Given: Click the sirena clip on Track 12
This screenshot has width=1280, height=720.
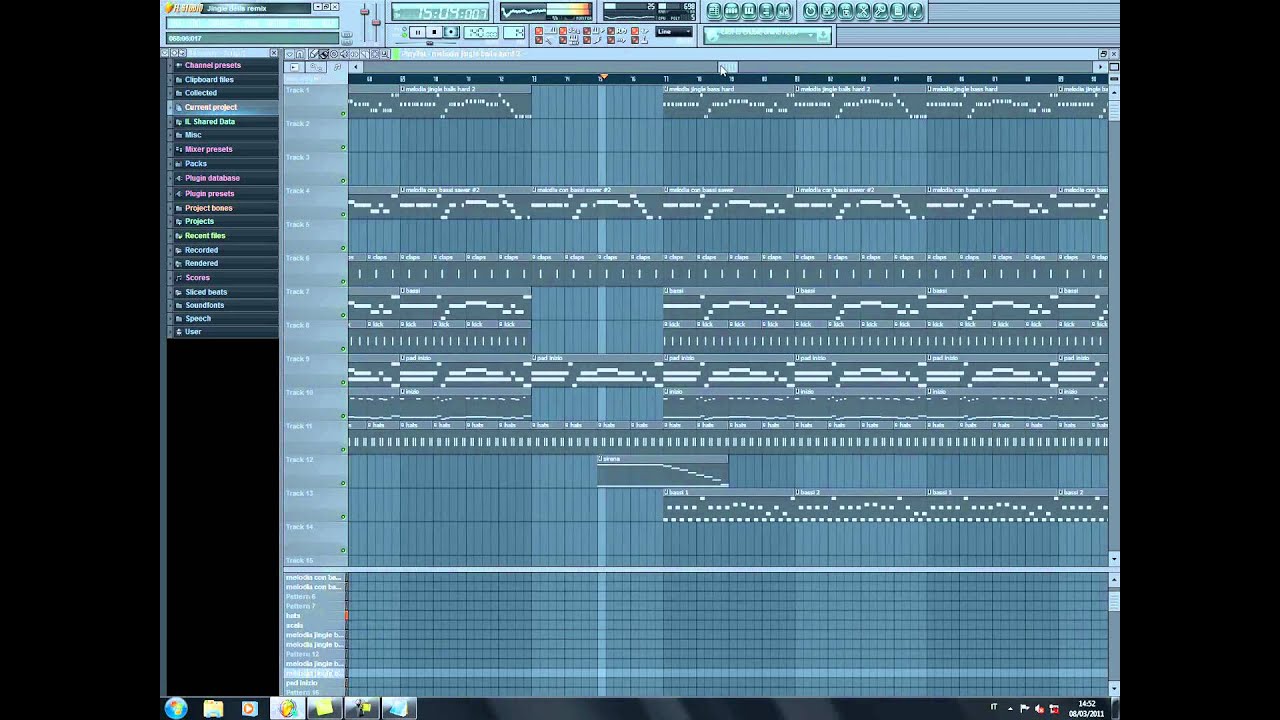Looking at the screenshot, I should click(663, 470).
